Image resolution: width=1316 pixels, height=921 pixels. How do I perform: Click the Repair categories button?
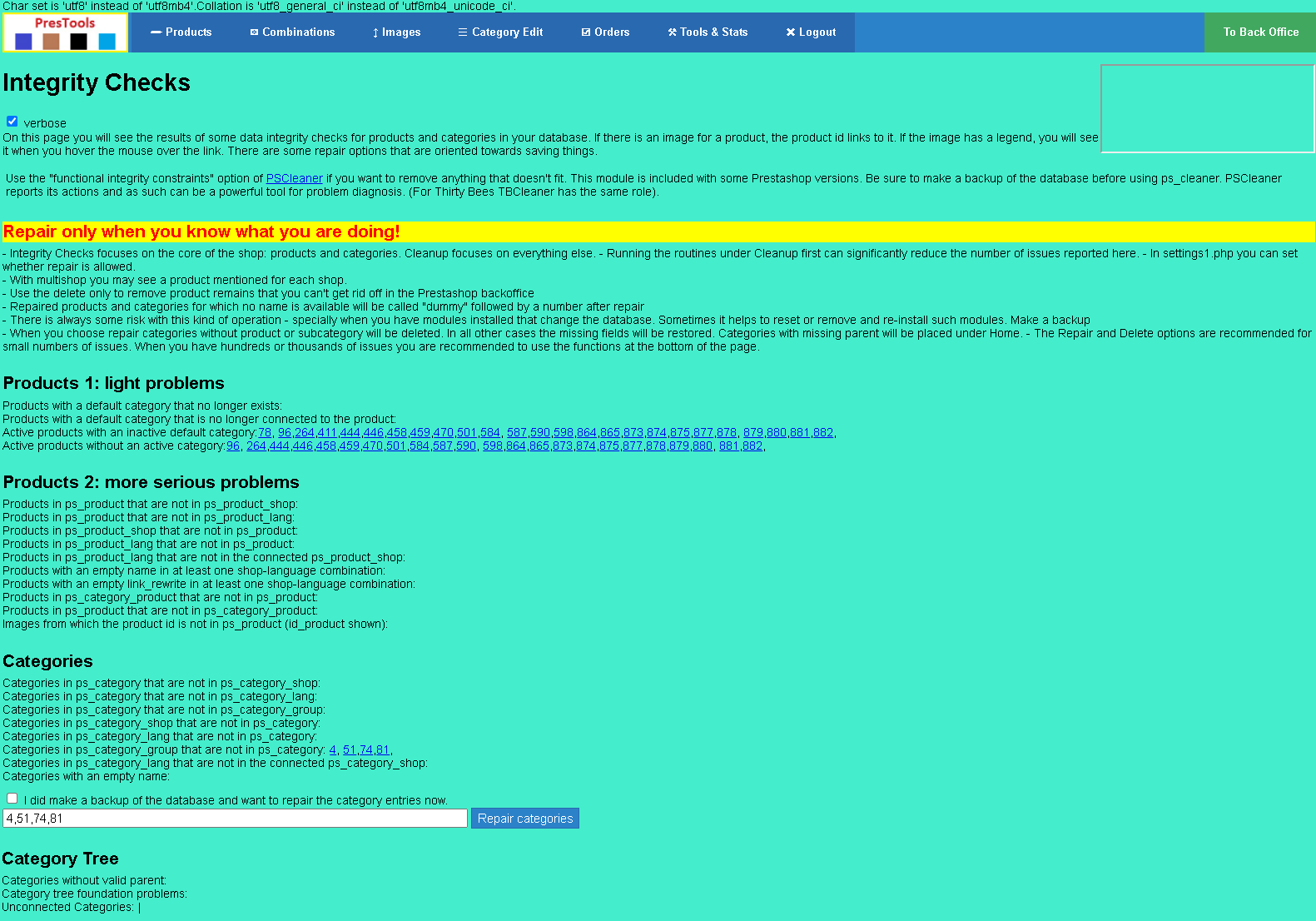tap(525, 819)
